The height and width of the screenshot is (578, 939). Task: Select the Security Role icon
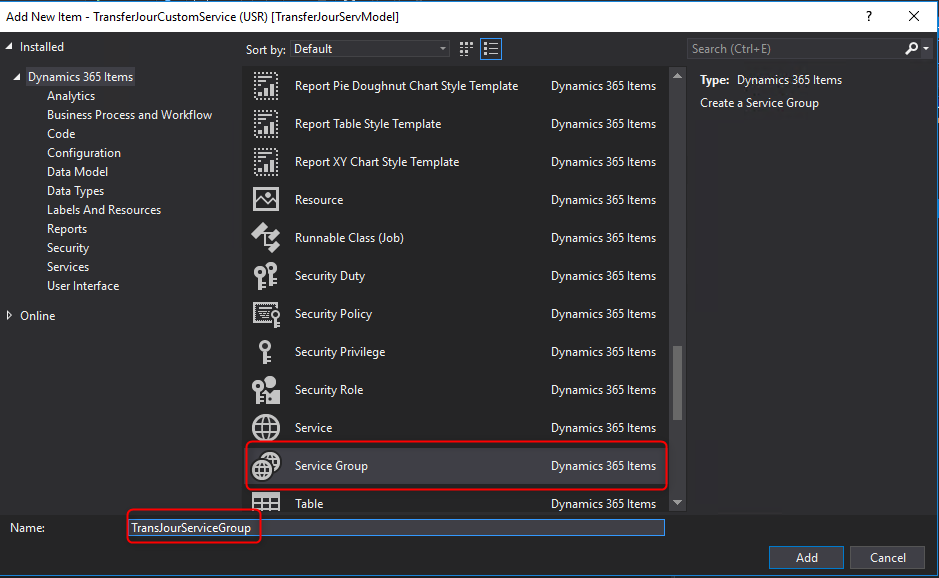(266, 390)
